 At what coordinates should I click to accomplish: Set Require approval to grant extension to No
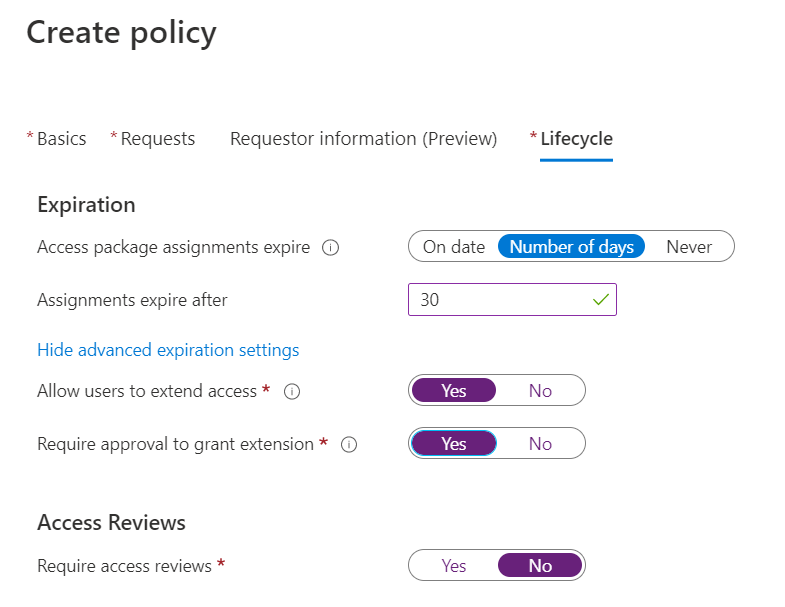[x=540, y=444]
